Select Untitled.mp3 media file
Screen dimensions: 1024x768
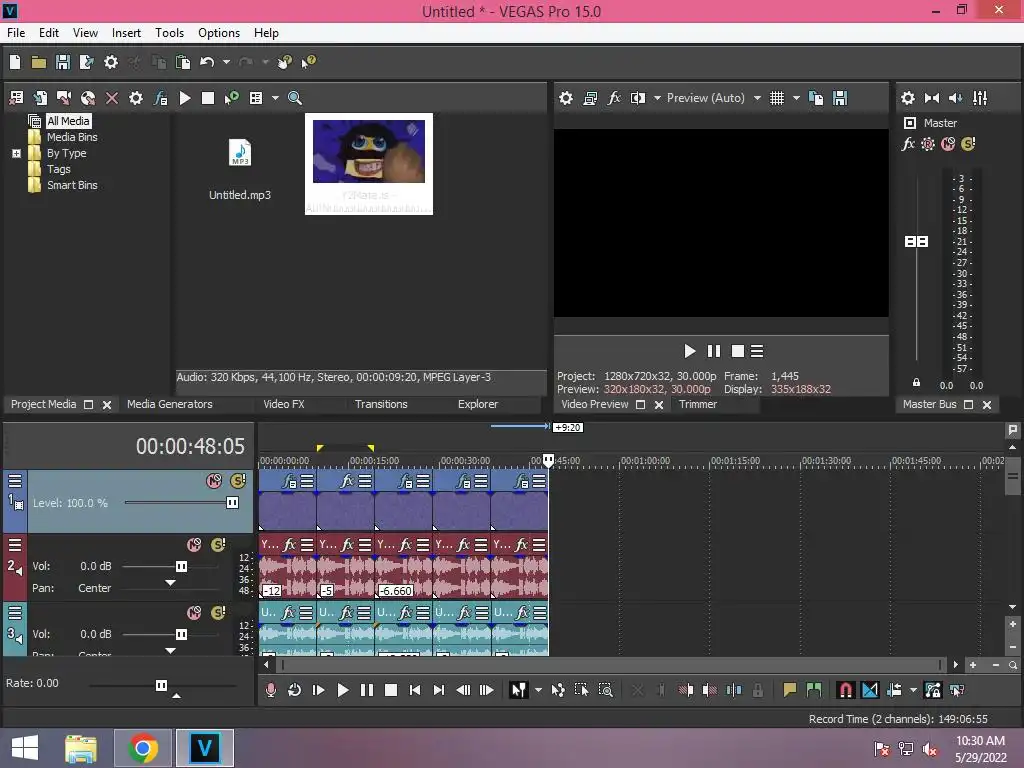pos(240,169)
